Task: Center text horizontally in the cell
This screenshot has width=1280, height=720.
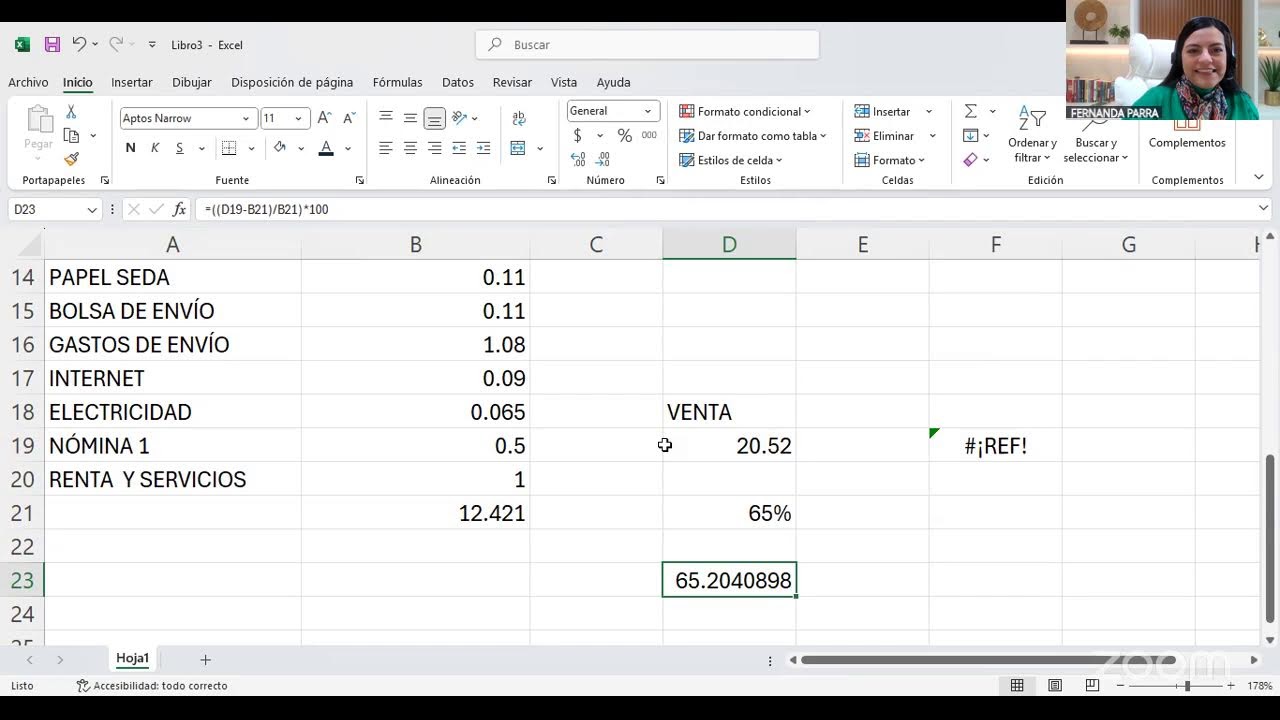Action: click(410, 148)
